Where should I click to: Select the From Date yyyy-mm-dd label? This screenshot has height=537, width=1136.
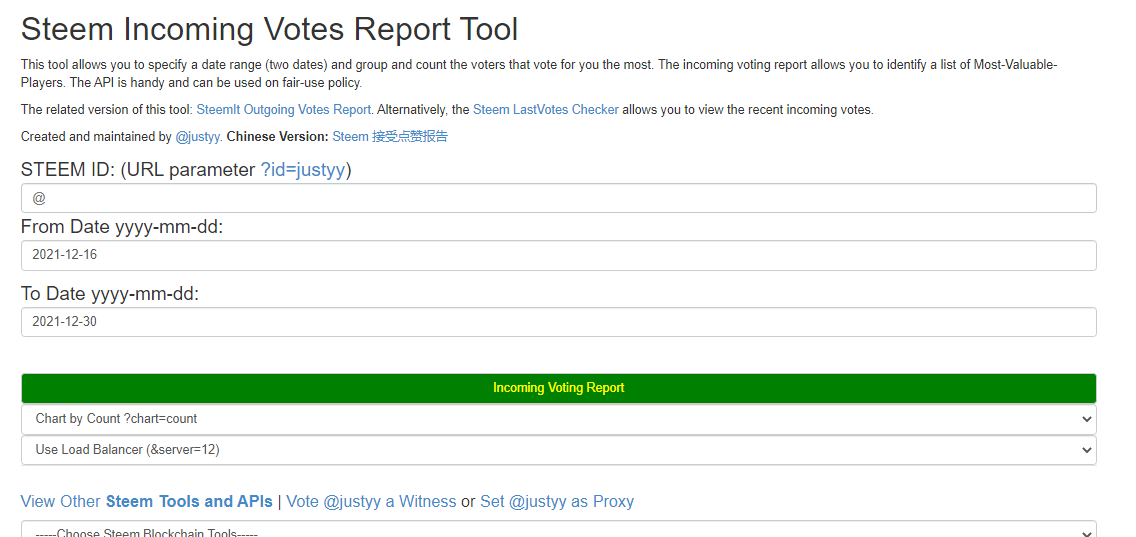(x=122, y=227)
